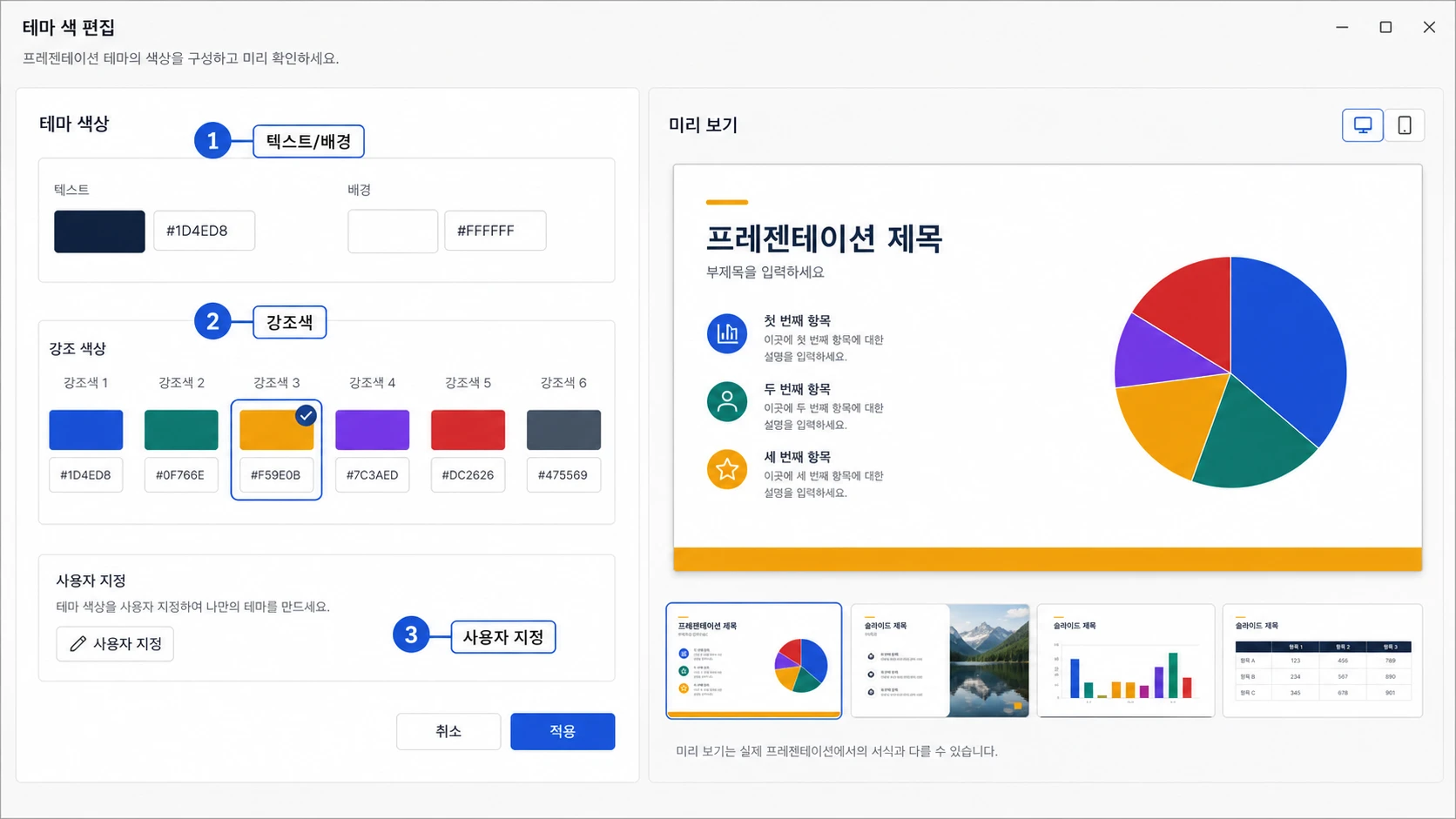Click the 부제목을 입력하세요 subtitle text
The image size is (1456, 819).
[x=765, y=272]
